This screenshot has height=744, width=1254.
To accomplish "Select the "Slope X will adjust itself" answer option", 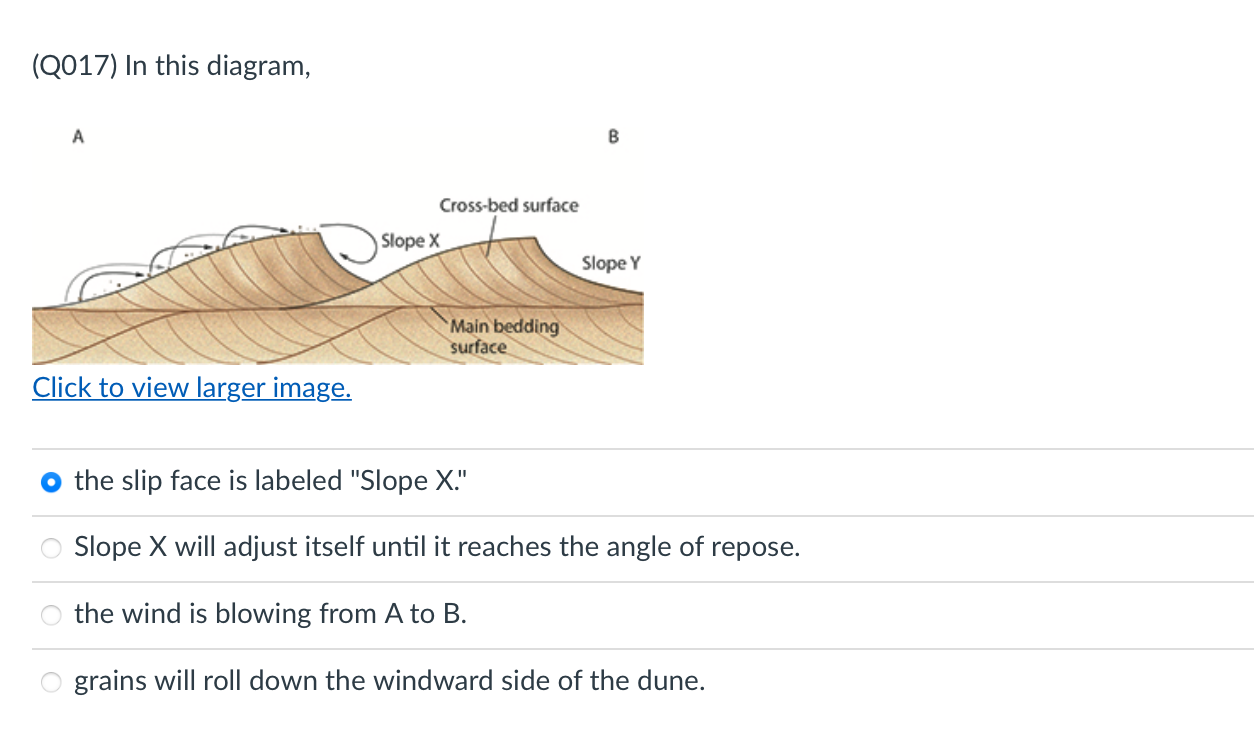I will point(437,547).
